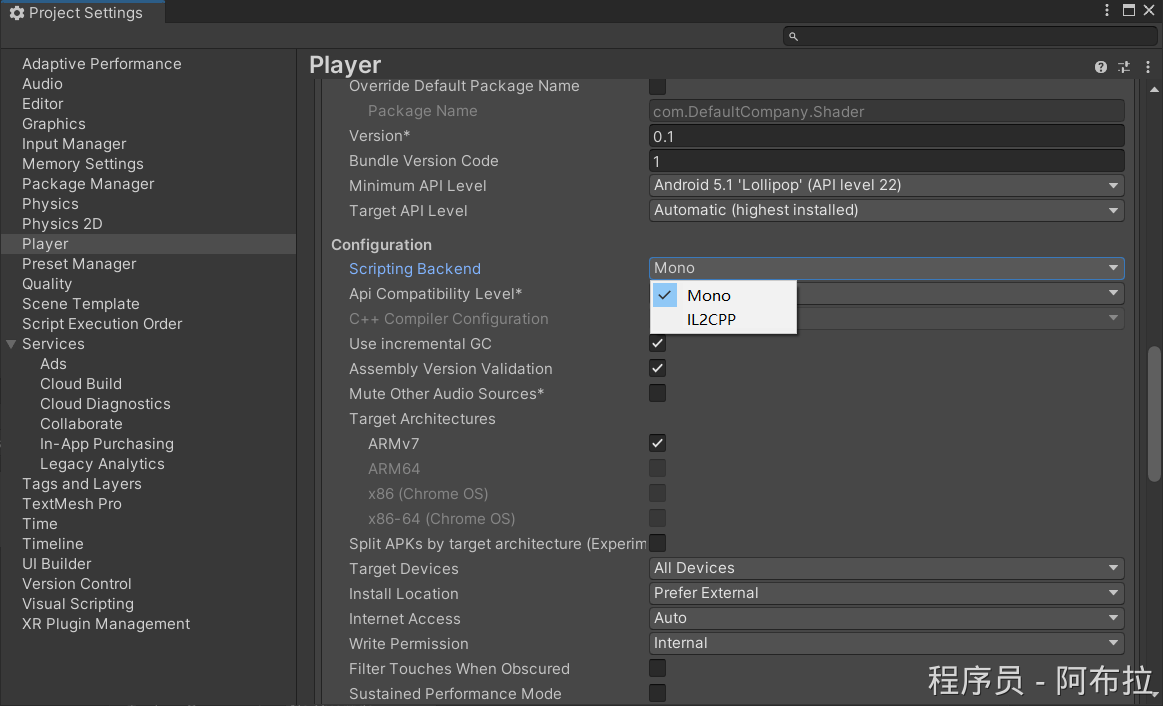Enable Mute Other Audio Sources

(657, 393)
